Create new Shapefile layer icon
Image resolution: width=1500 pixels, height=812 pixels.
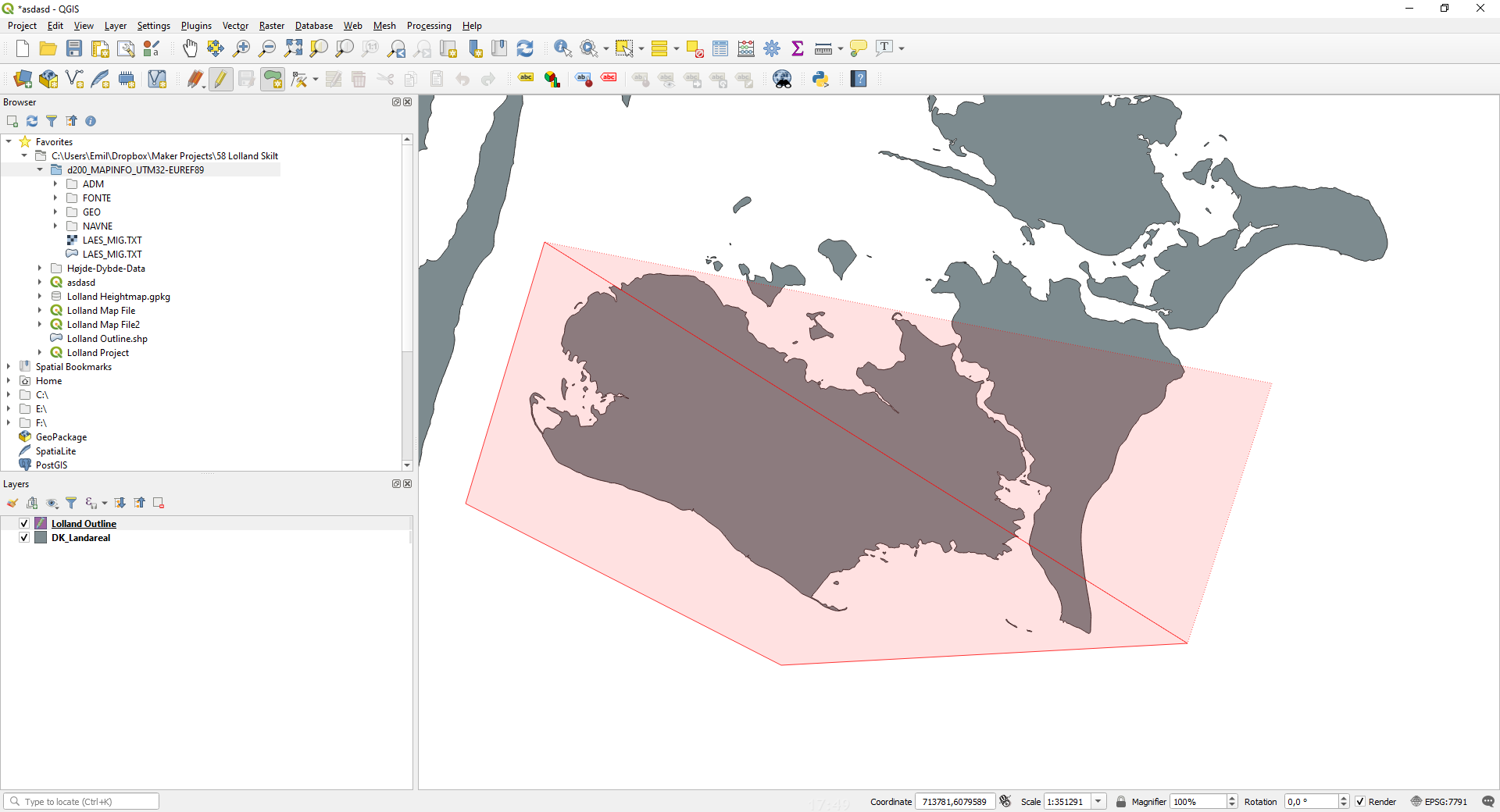click(75, 79)
